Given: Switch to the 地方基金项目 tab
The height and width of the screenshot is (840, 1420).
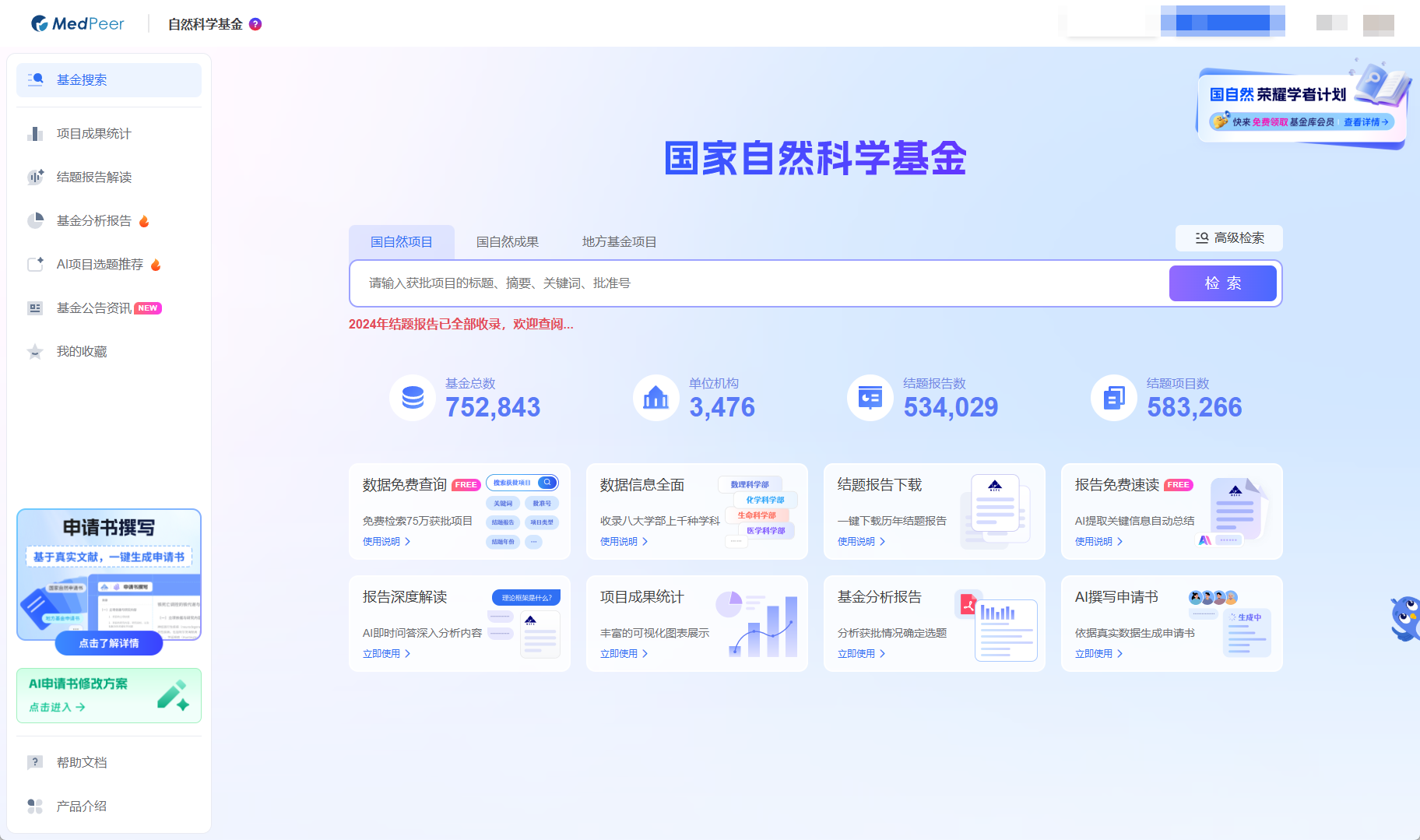Looking at the screenshot, I should [619, 242].
